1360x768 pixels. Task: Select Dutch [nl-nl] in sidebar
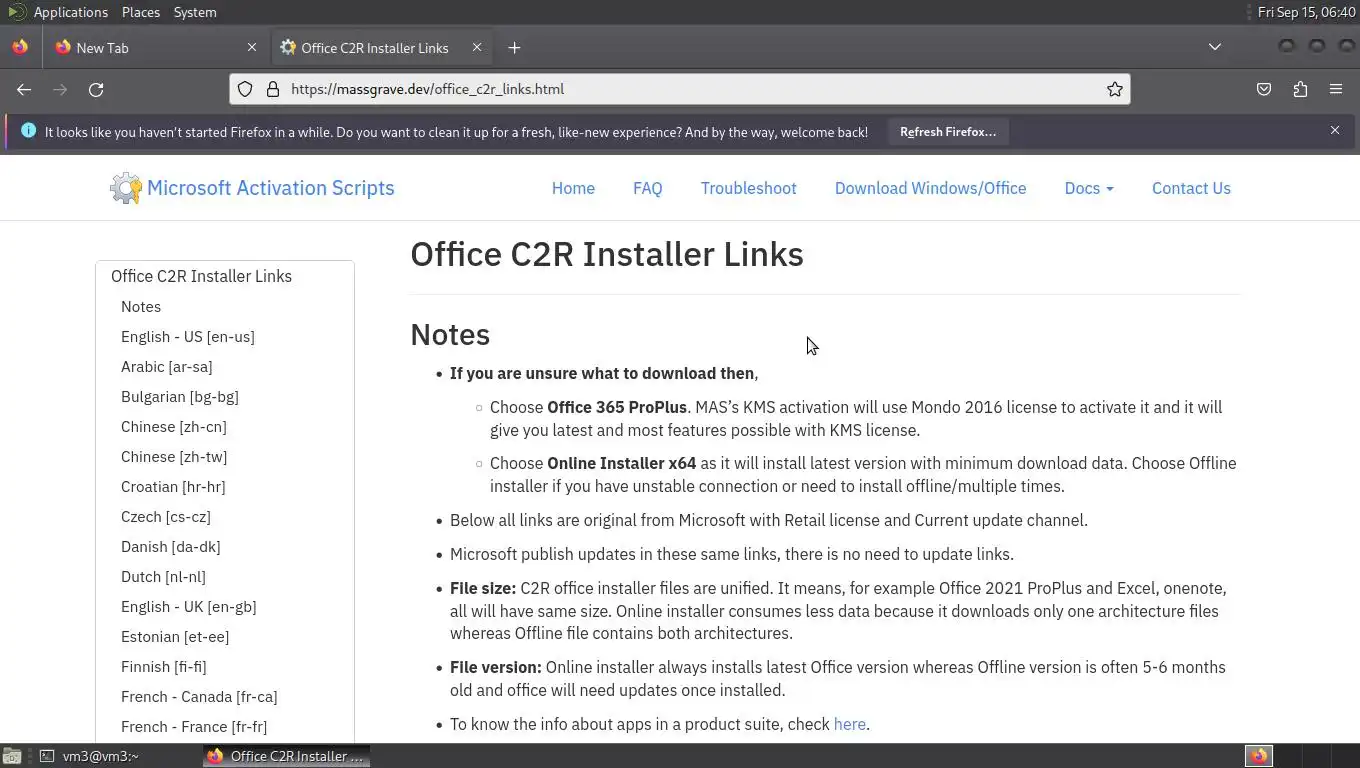(x=163, y=576)
